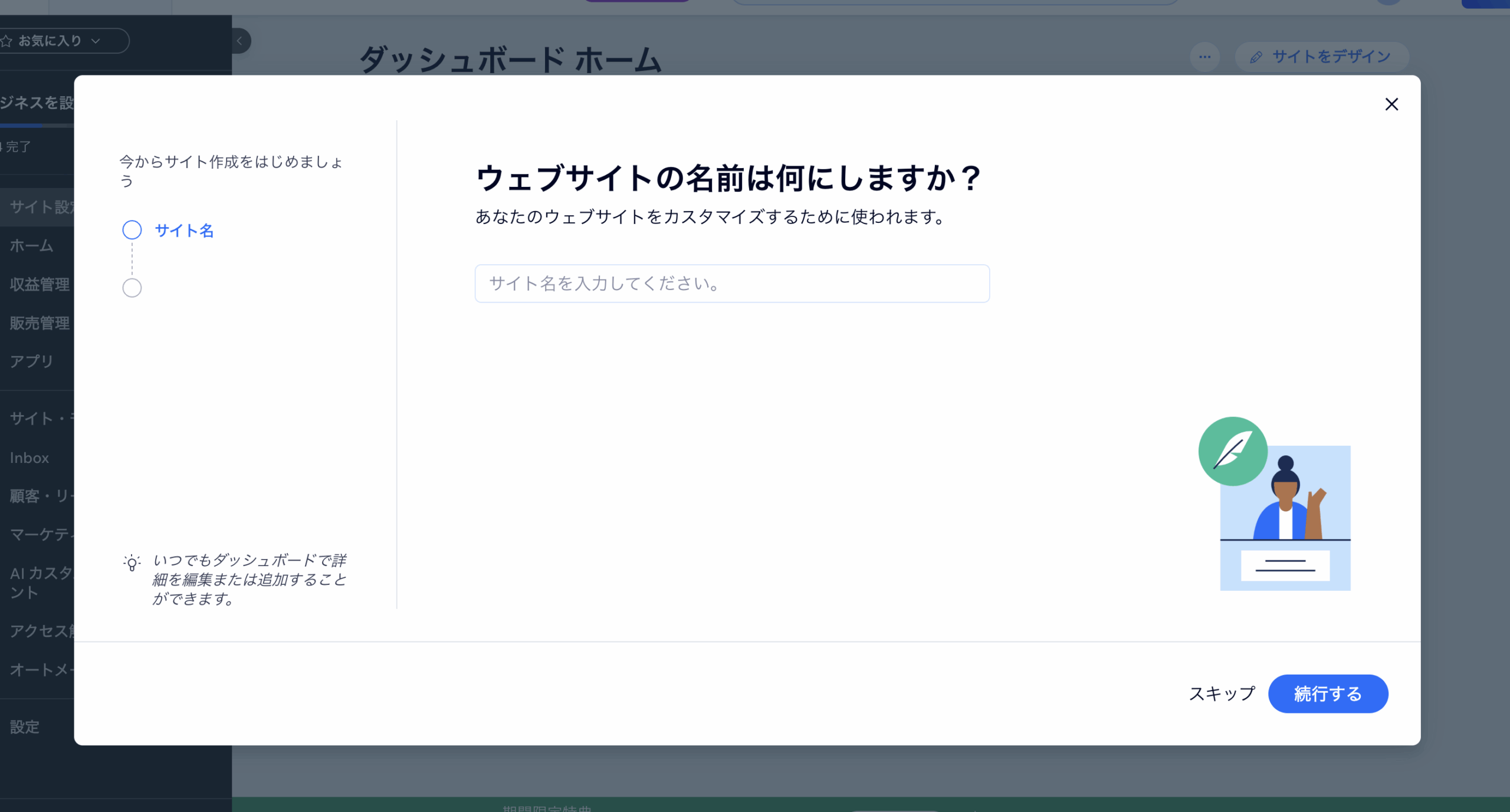Click the サイトをデザイン button
The height and width of the screenshot is (812, 1510).
(1321, 57)
